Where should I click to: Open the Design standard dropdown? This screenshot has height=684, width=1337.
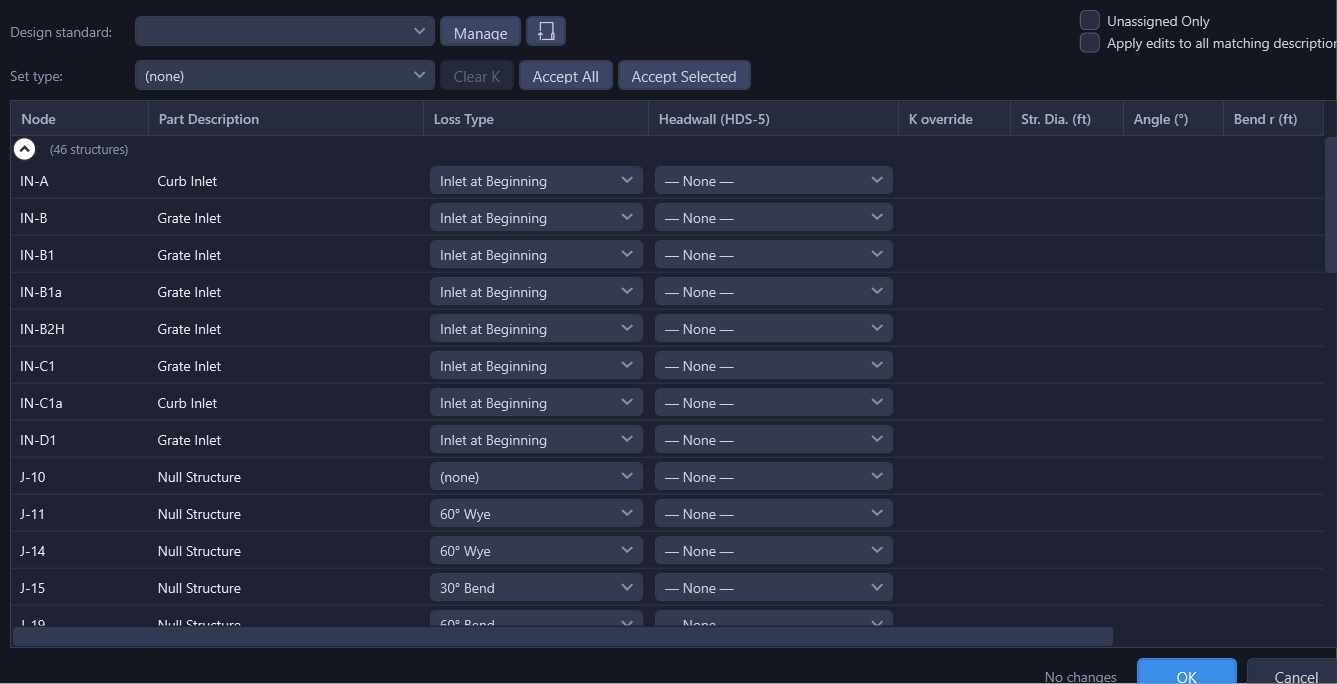pos(285,31)
